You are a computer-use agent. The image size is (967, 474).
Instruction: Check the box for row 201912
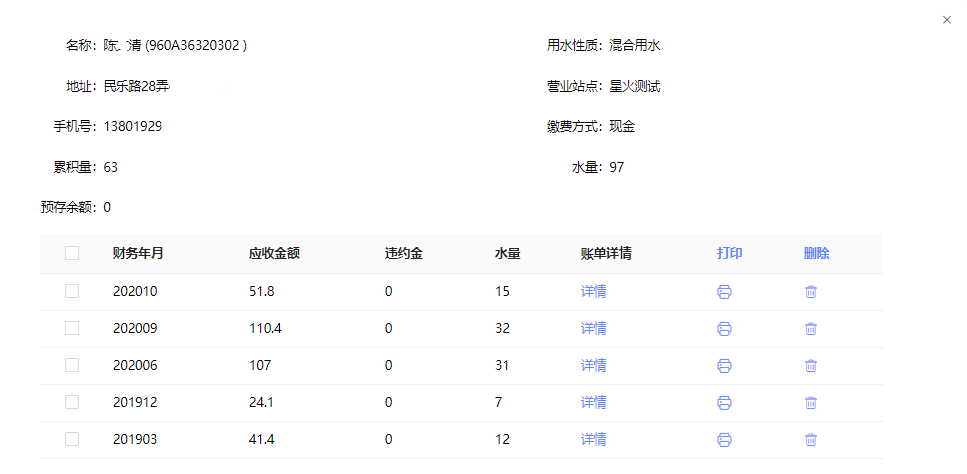72,402
